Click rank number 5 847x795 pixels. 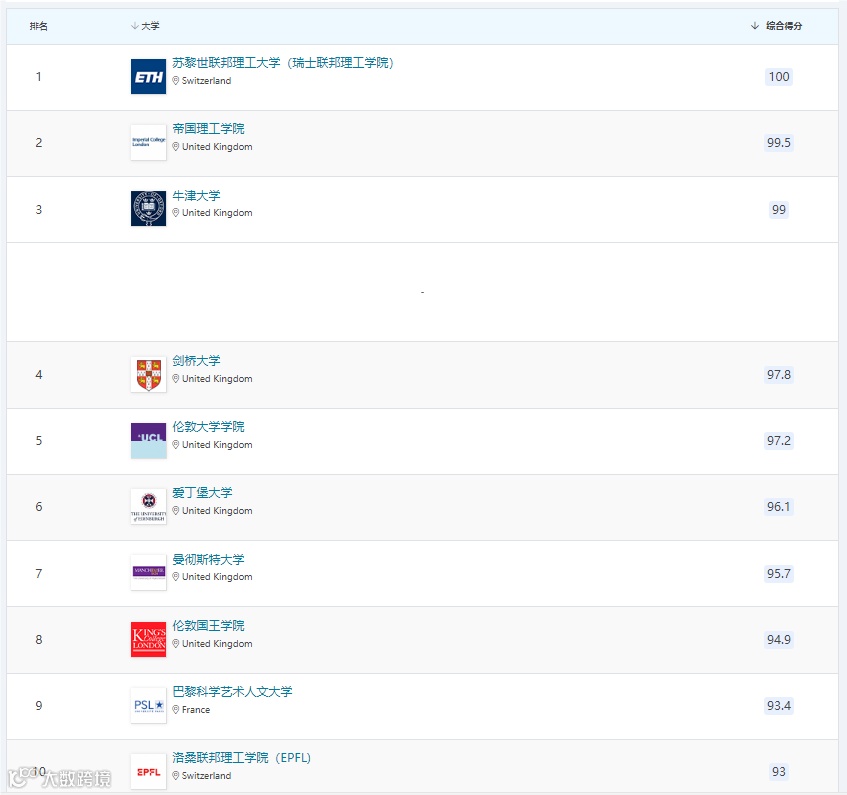coord(38,441)
